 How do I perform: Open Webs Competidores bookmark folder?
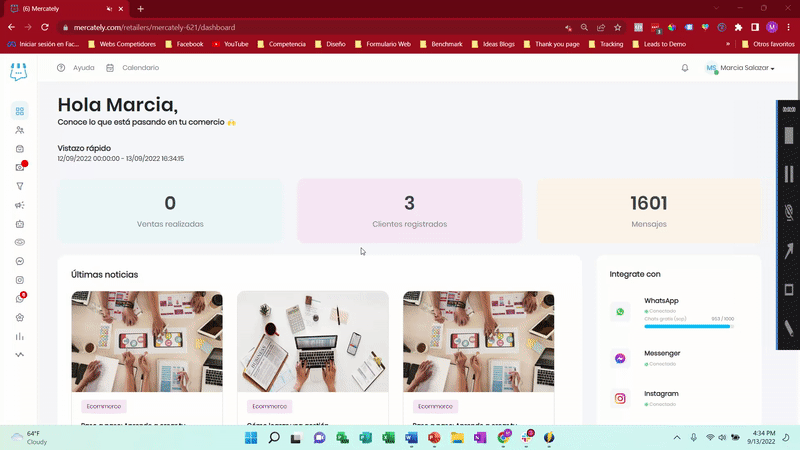(122, 44)
